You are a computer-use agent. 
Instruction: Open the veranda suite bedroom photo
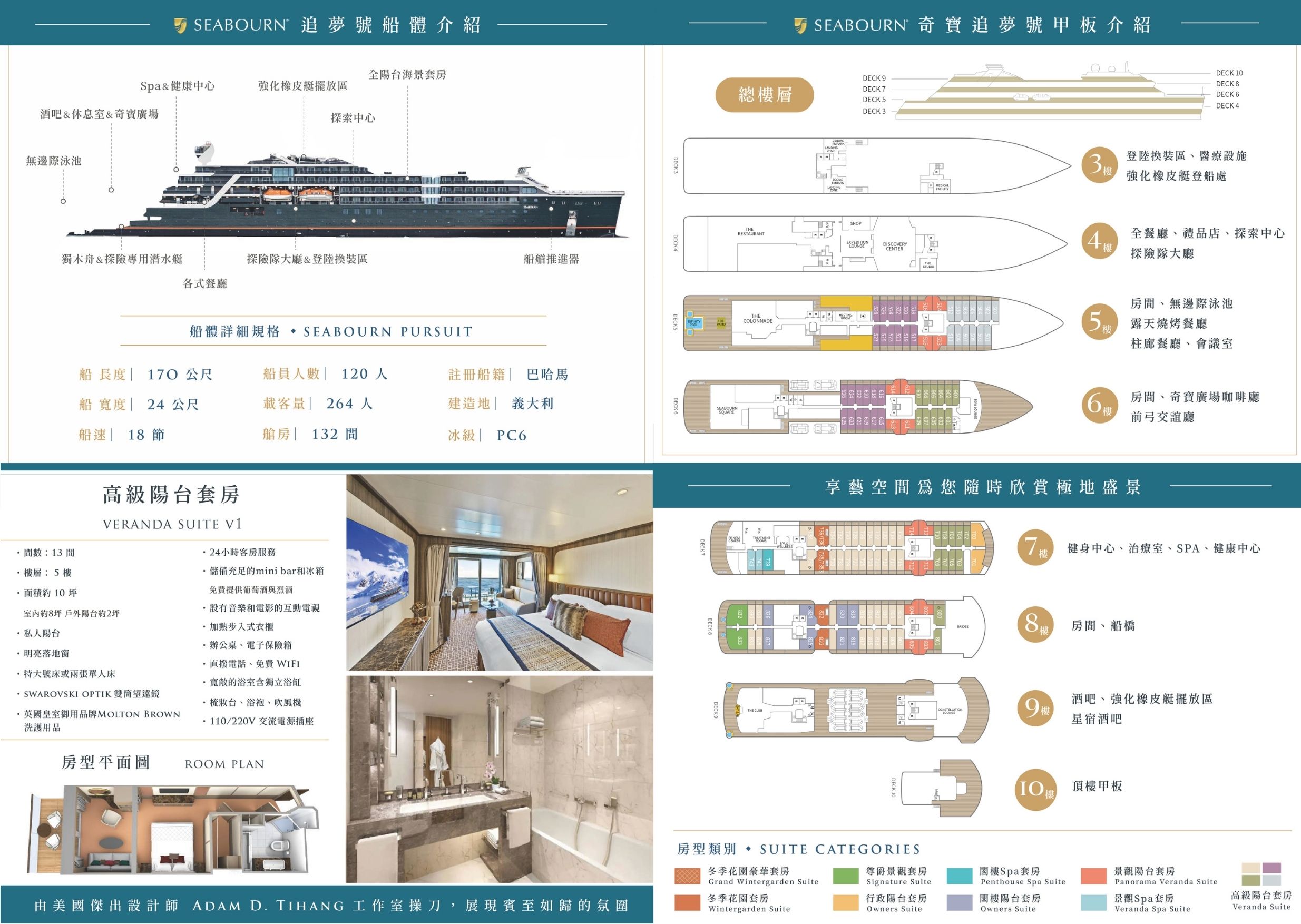point(499,573)
